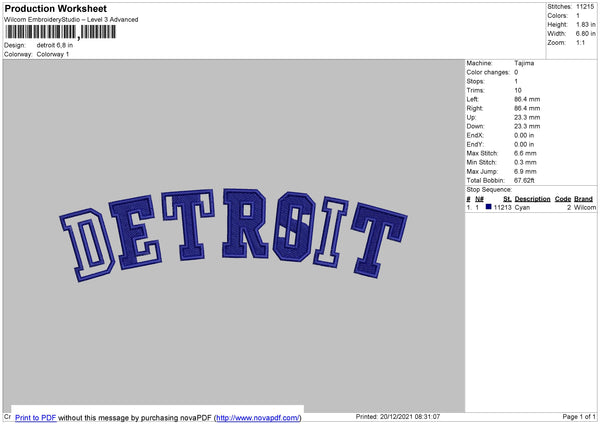Screen dimensions: 600x424
Task: Select the Printed: 20/12/2021 08:31:07 timestamp
Action: point(398,417)
